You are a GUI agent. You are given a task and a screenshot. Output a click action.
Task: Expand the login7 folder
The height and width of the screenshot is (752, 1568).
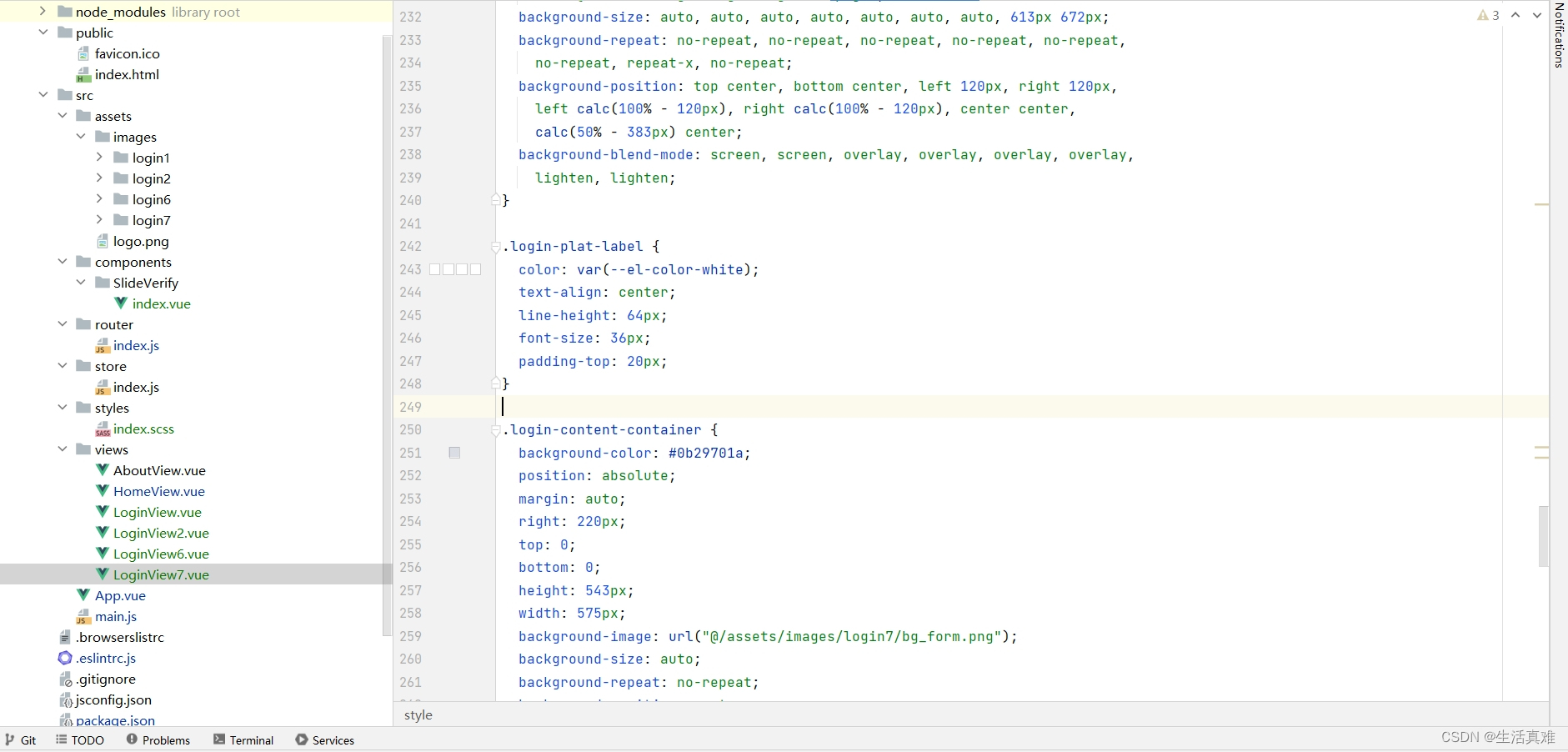click(100, 220)
